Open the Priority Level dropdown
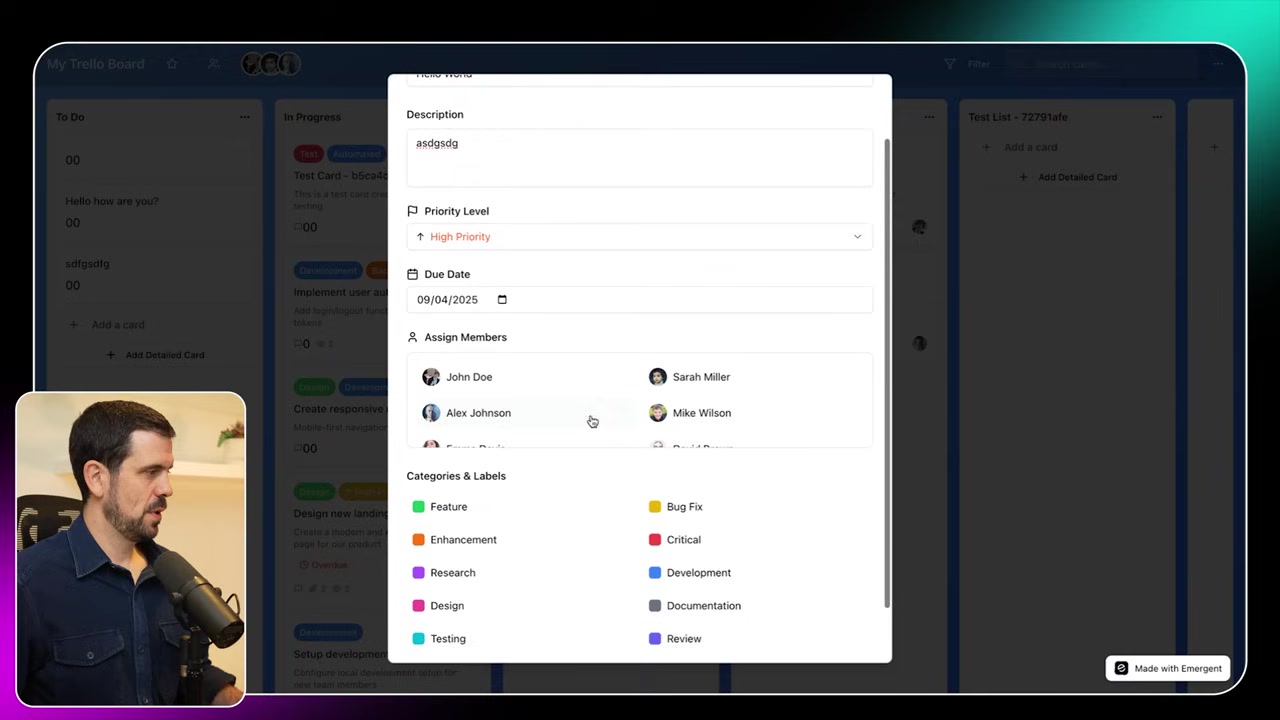Screen dimensions: 1280x720 point(639,237)
